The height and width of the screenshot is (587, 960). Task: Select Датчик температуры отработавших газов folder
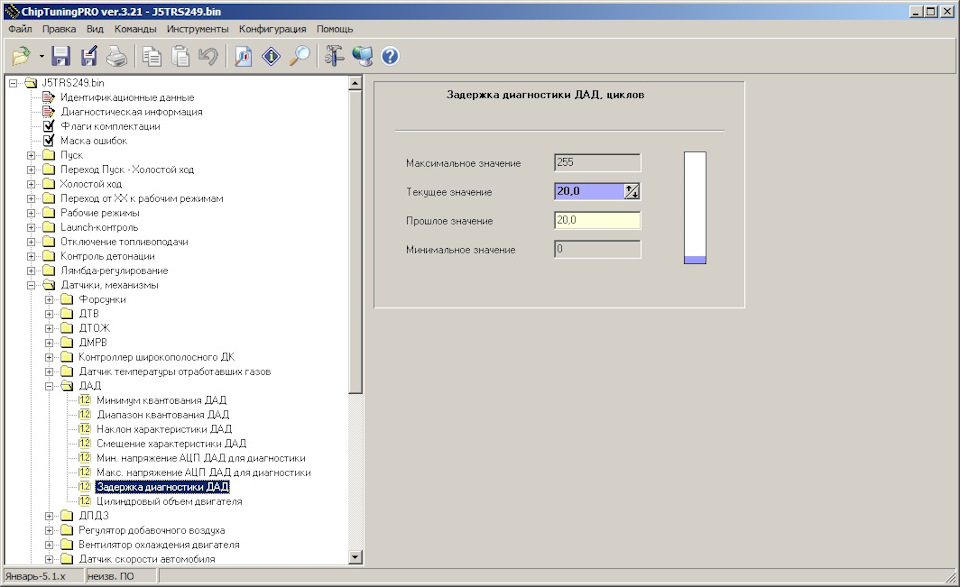tap(174, 372)
